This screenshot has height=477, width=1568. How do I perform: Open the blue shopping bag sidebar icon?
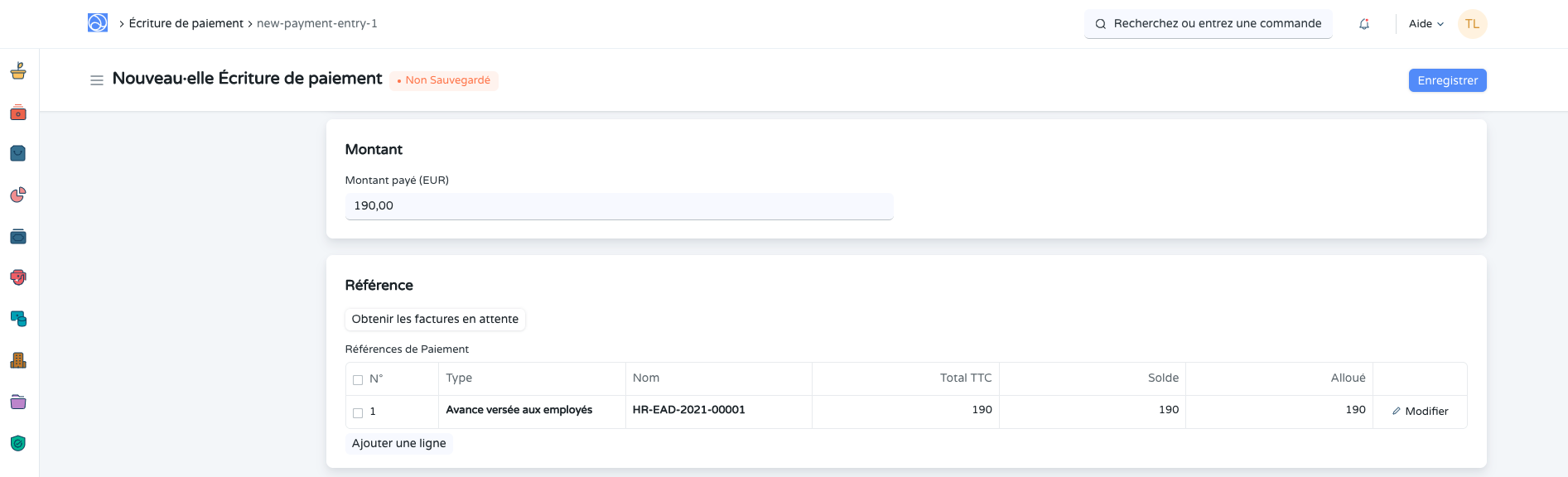(18, 153)
